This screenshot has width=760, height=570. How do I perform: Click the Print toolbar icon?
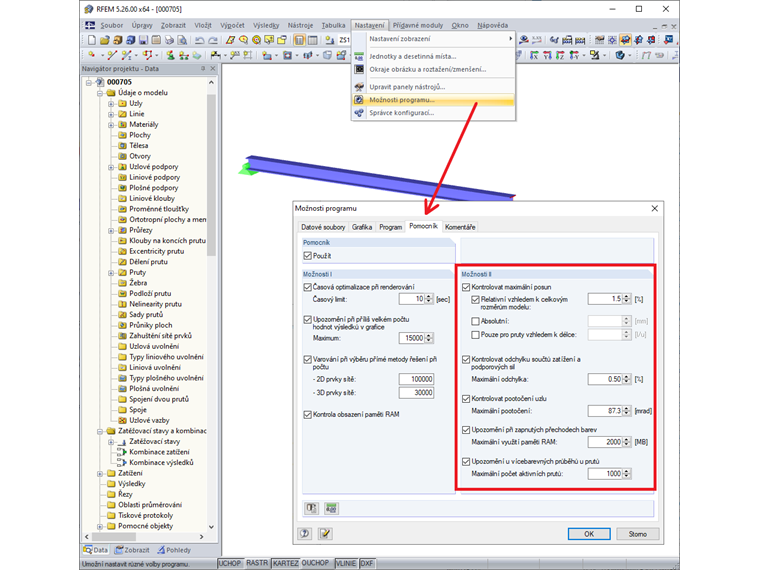[169, 40]
